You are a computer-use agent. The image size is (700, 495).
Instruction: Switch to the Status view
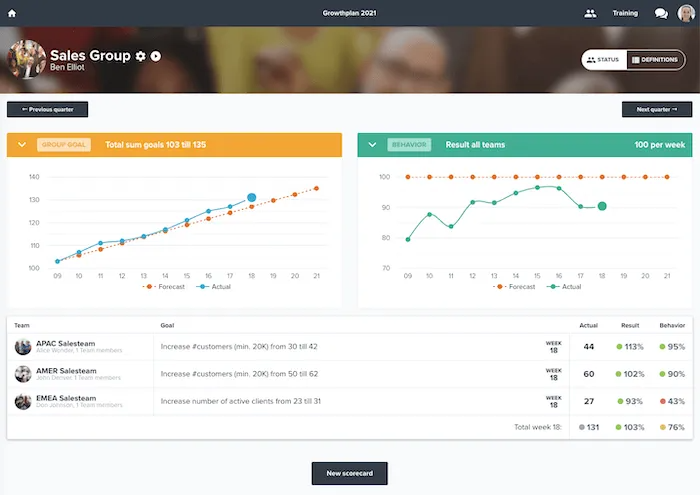click(x=604, y=60)
